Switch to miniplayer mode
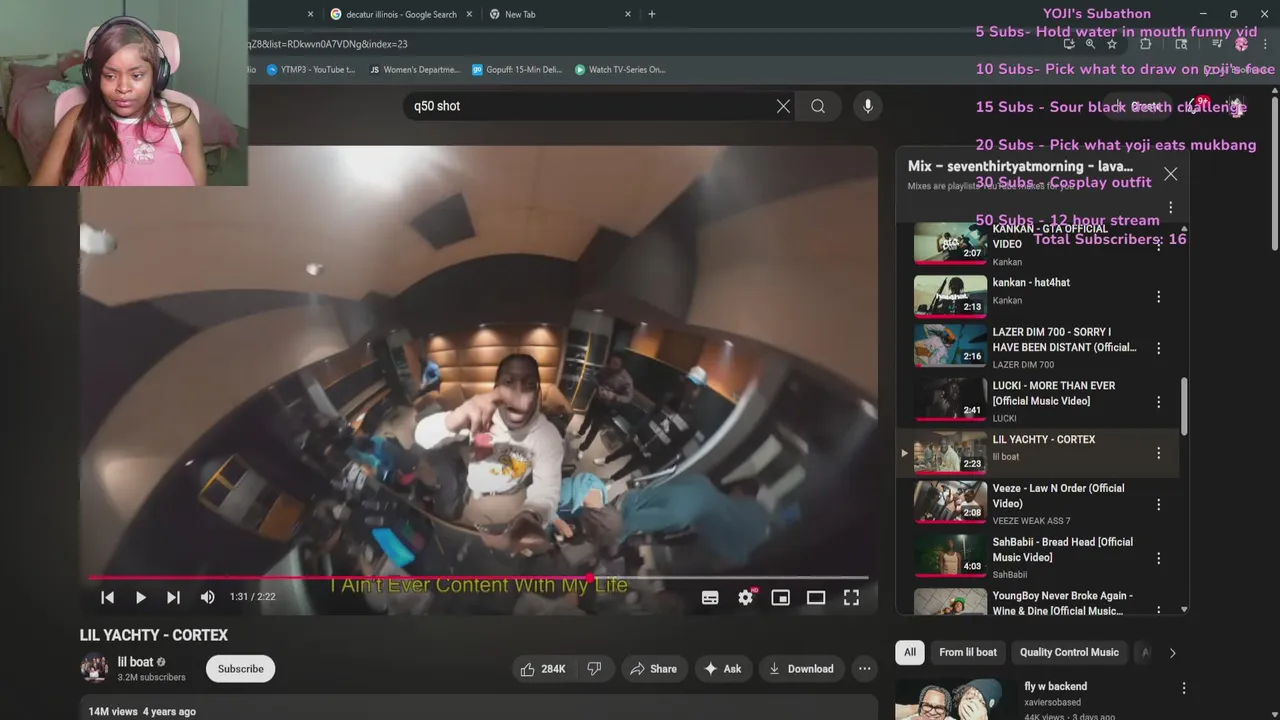This screenshot has height=720, width=1280. coord(781,597)
